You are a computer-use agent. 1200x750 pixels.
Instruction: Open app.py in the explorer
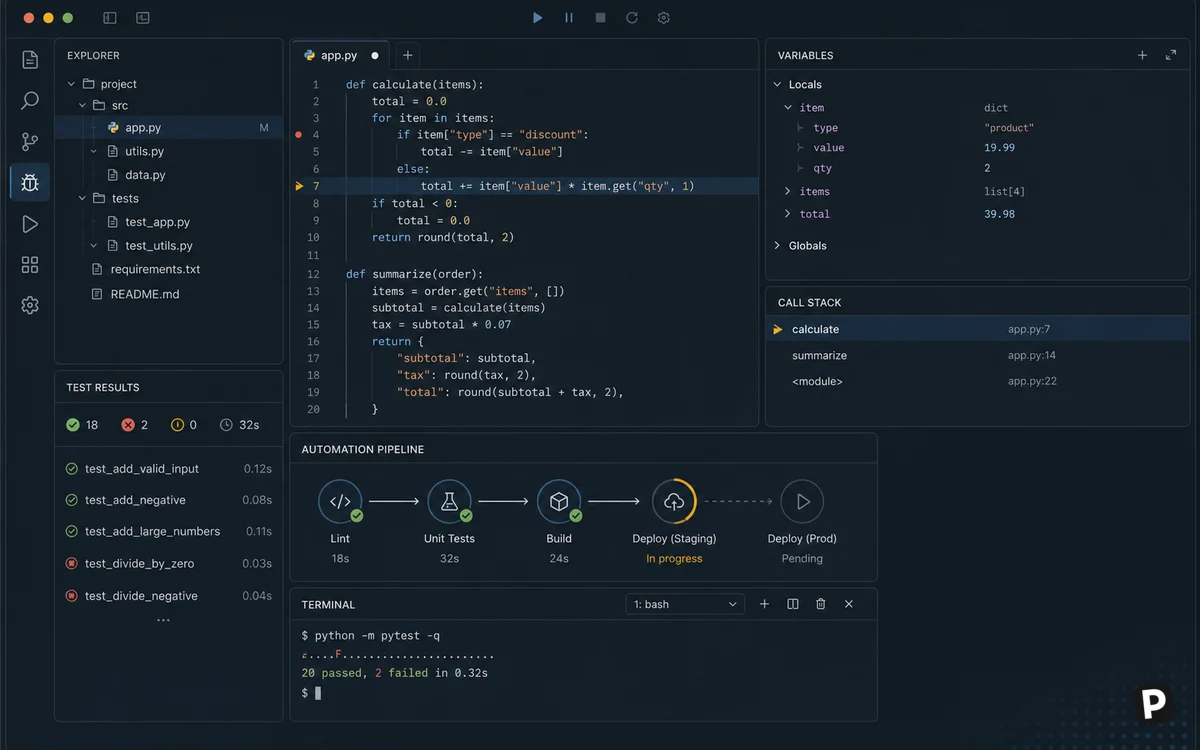[169, 128]
